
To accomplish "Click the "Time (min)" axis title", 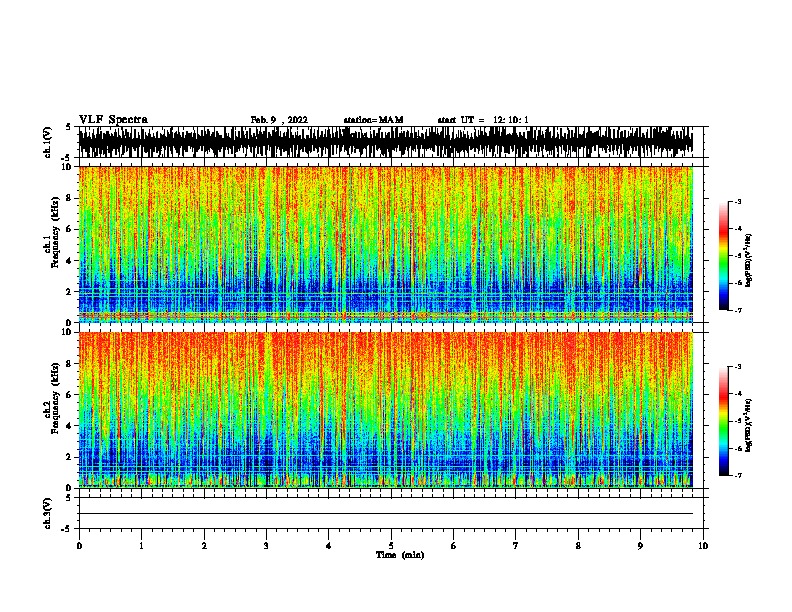I will 400,555.
